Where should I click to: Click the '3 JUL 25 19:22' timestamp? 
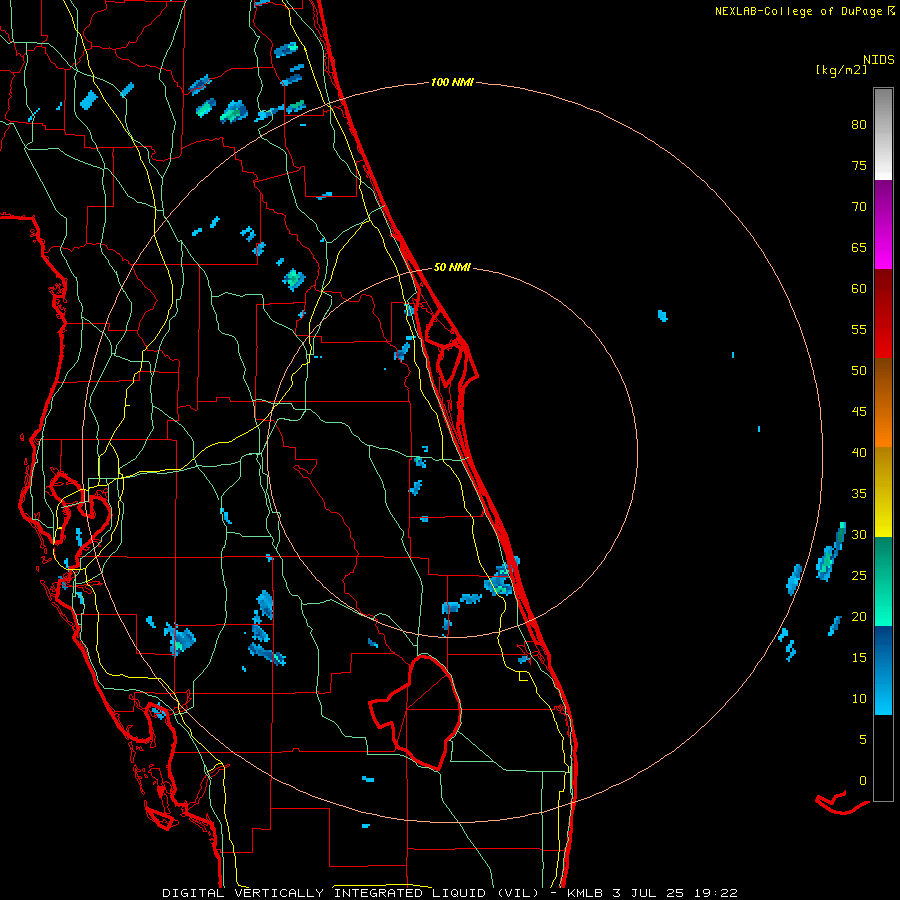674,893
